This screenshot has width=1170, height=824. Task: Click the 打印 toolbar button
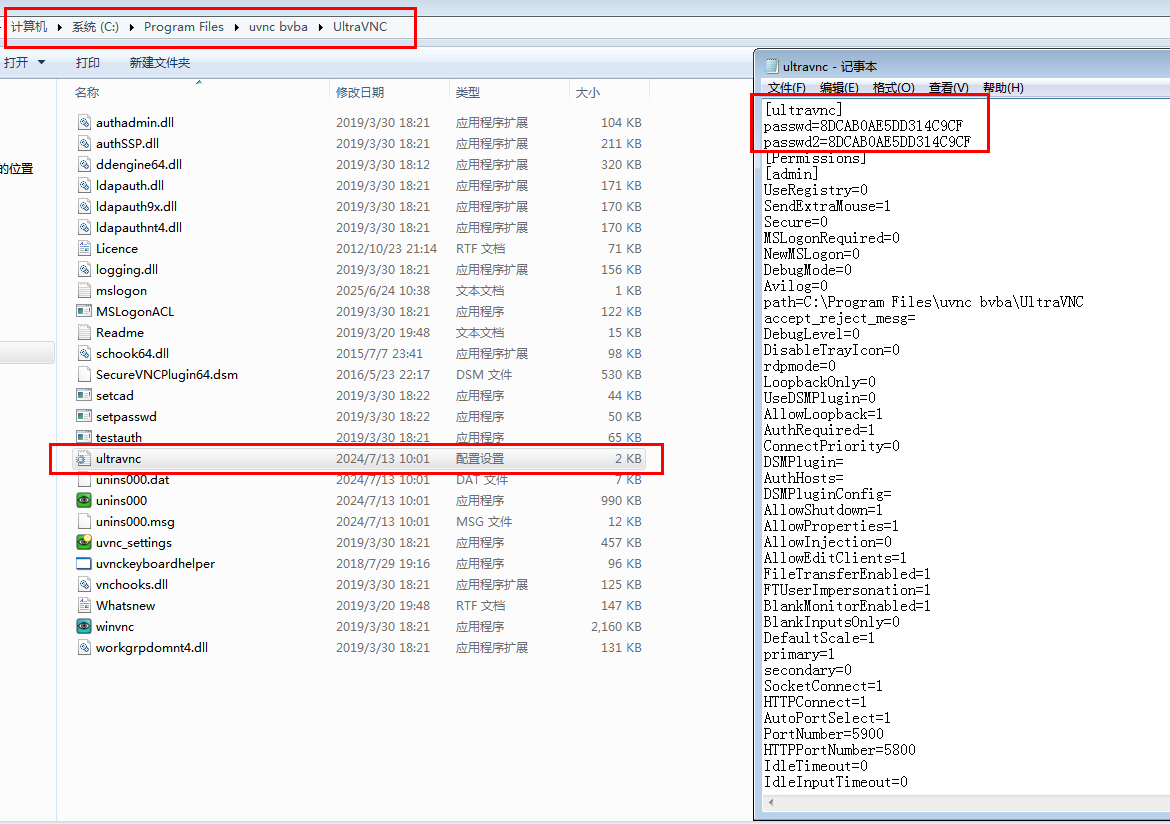click(x=87, y=63)
